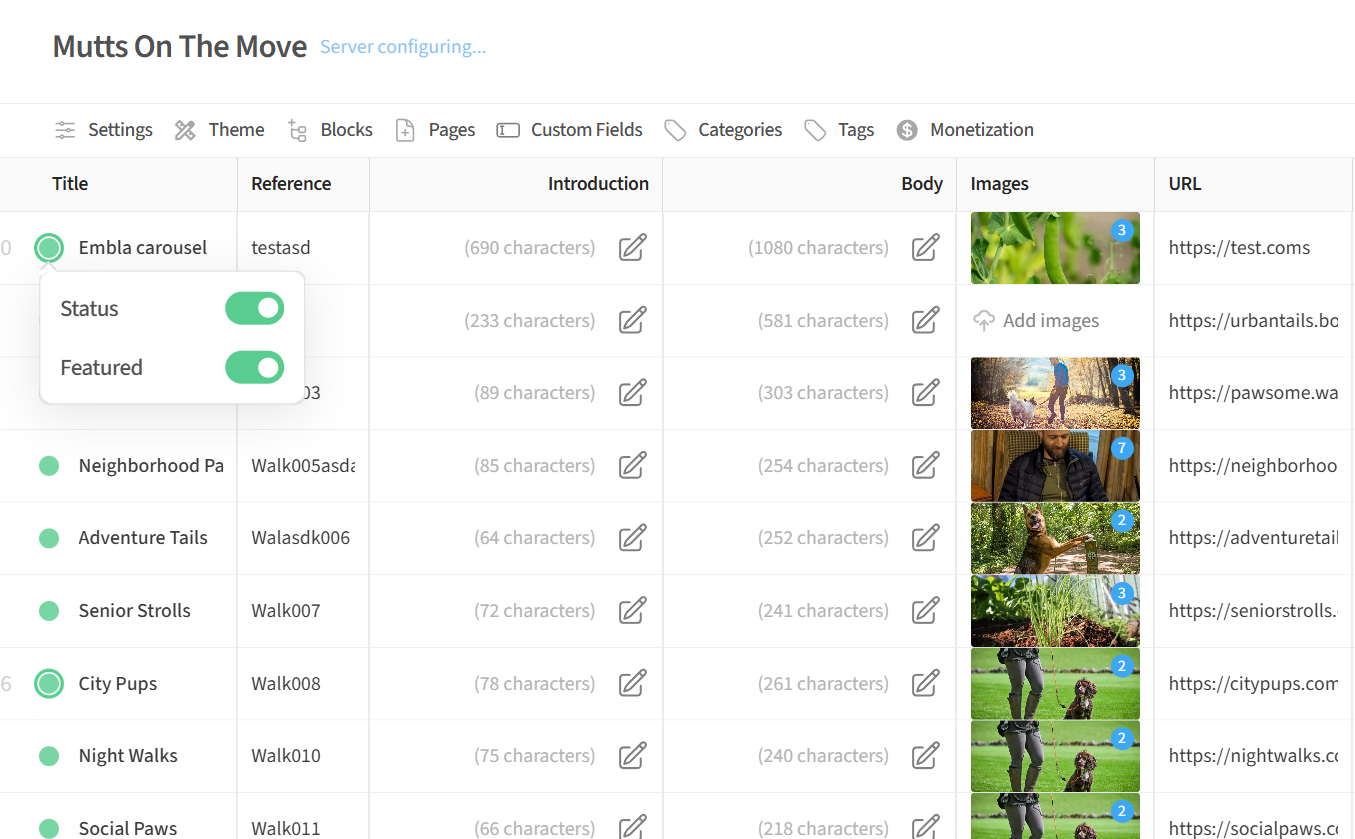Click the Custom Fields icon
1355x839 pixels.
(508, 130)
